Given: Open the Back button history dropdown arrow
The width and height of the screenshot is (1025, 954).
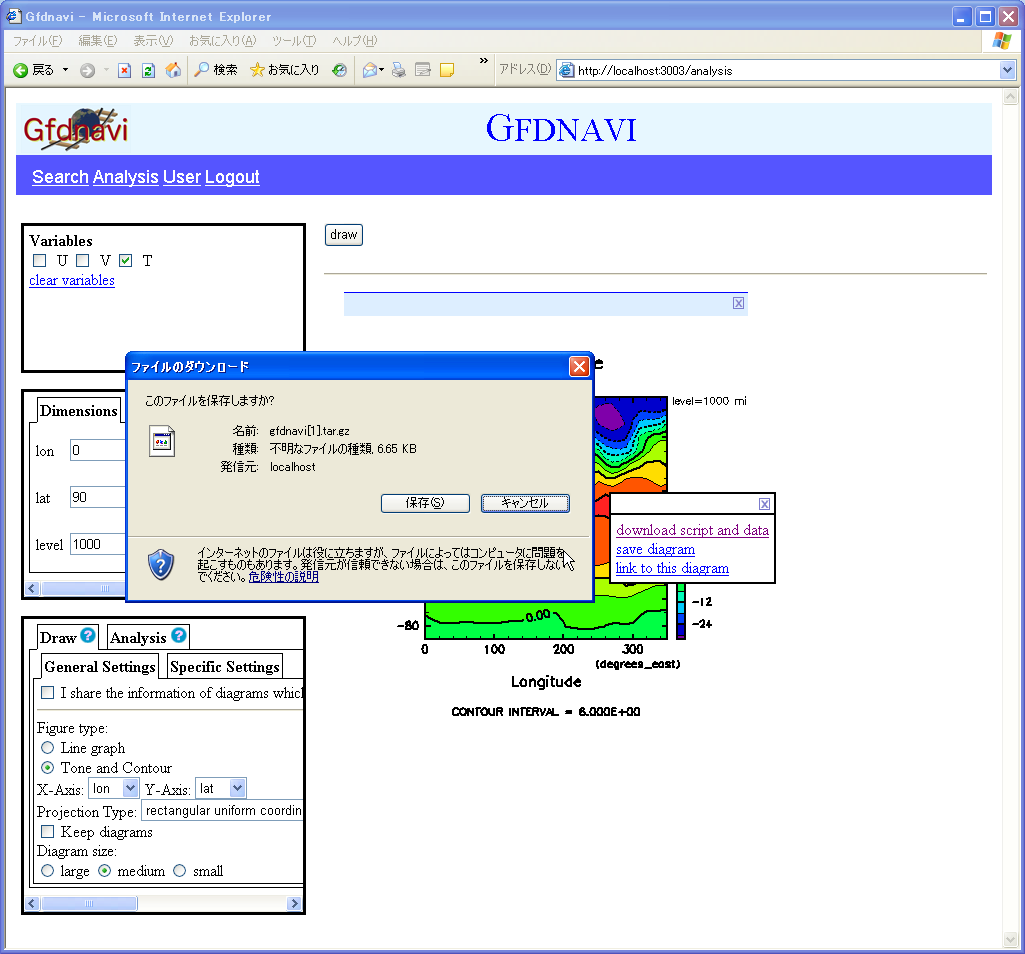Looking at the screenshot, I should (65, 70).
